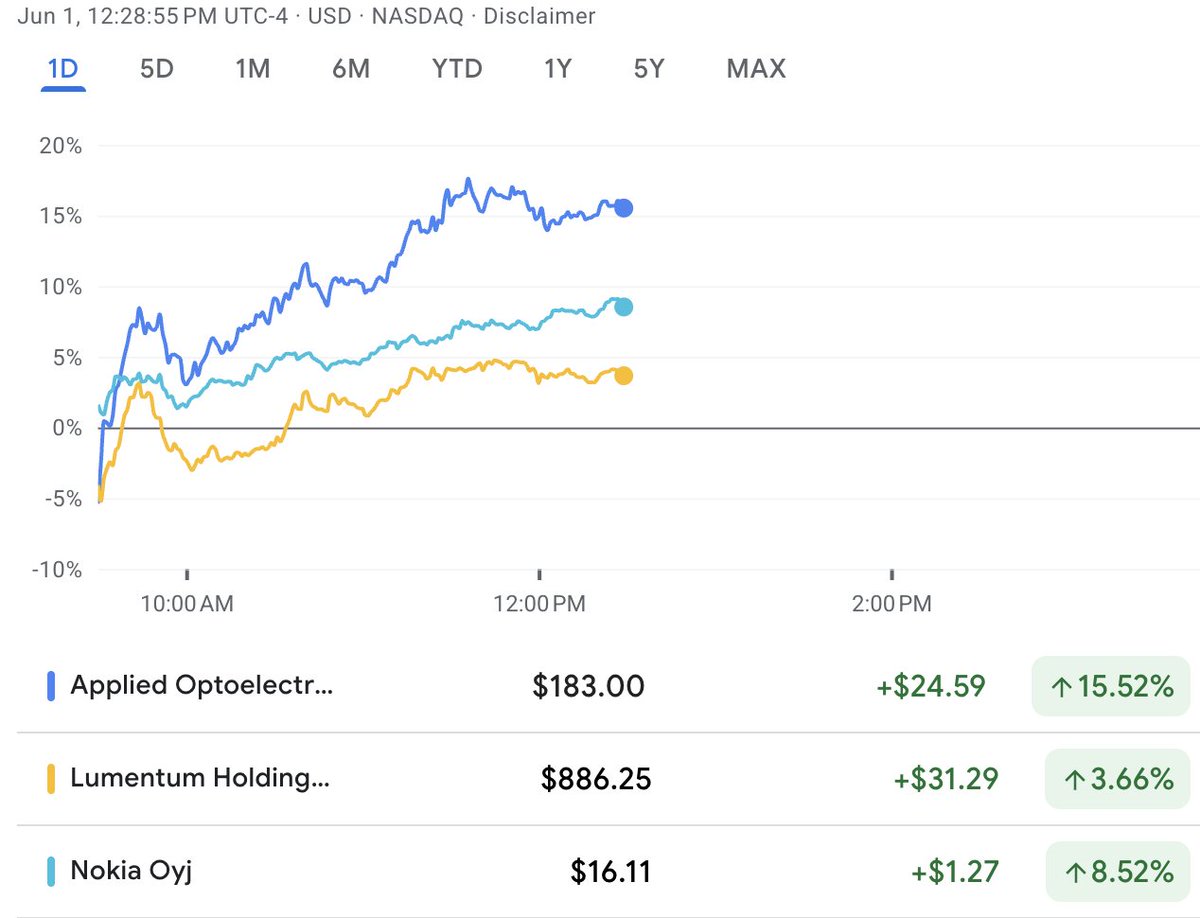Open the 5Y range tab

pos(648,69)
